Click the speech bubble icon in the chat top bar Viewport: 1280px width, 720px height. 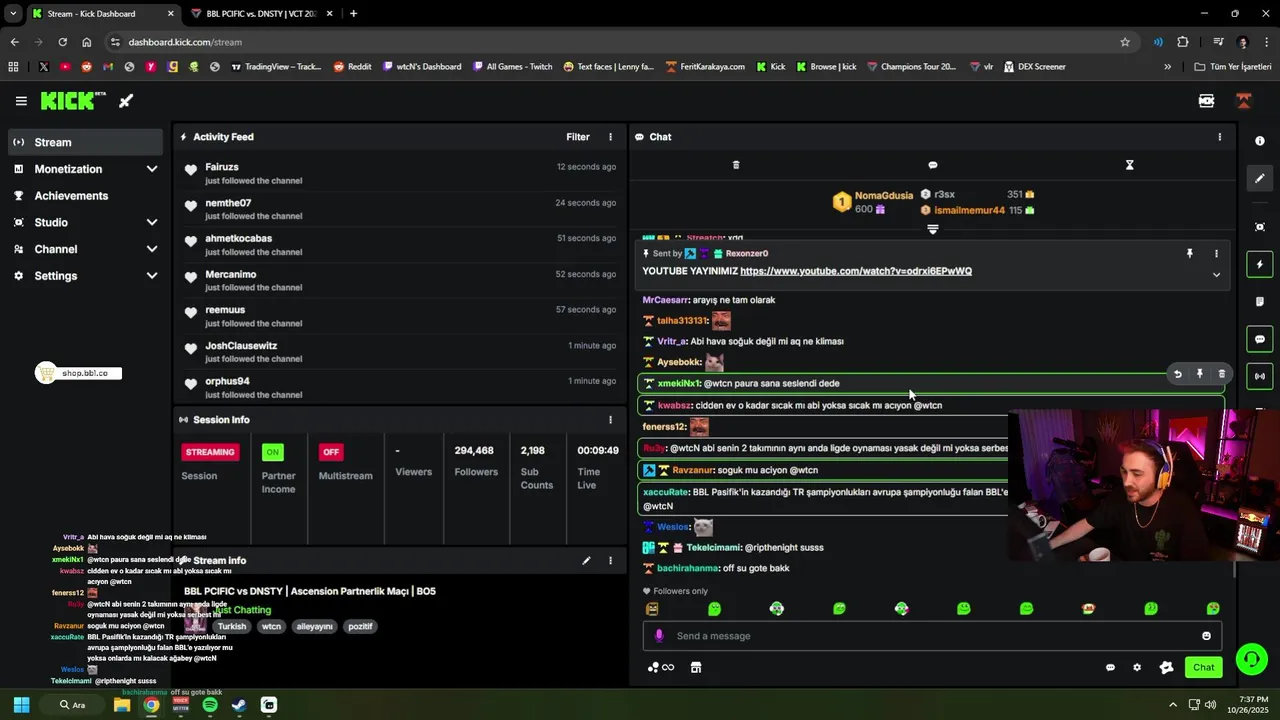[x=933, y=165]
